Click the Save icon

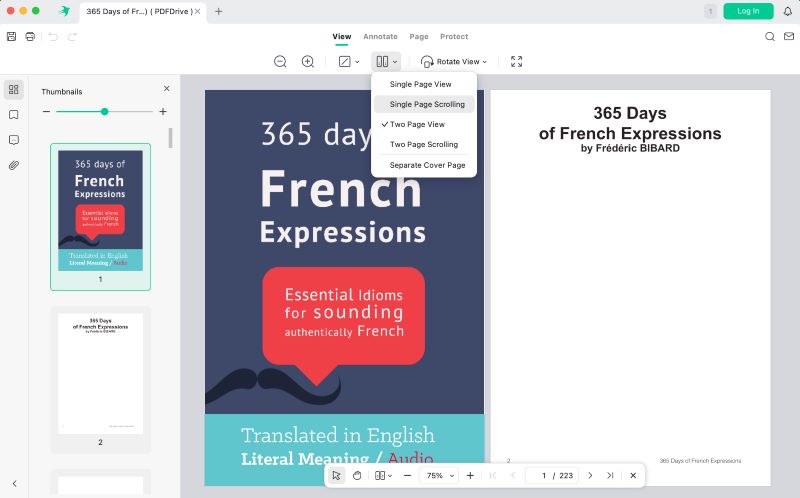coord(11,36)
